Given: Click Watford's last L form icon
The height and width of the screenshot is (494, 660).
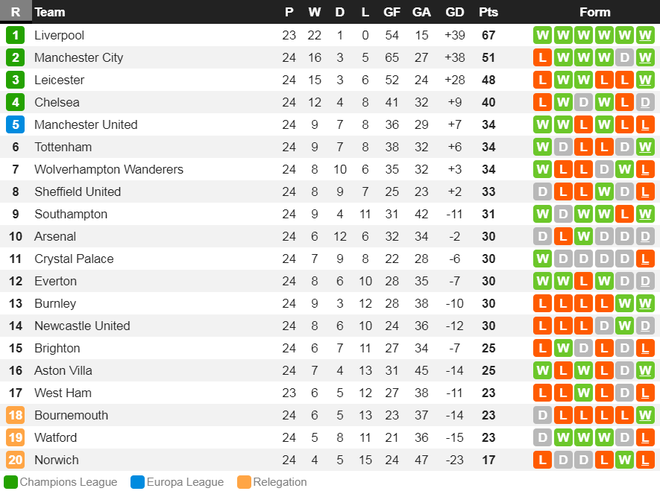Looking at the screenshot, I should point(645,438).
